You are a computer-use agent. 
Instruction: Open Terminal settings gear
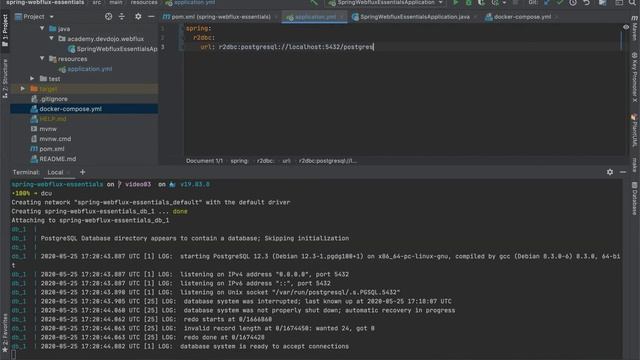click(610, 172)
